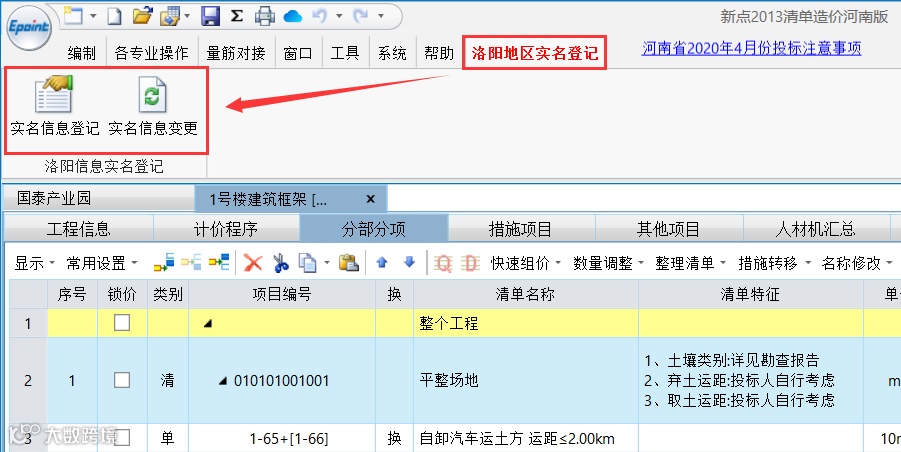The width and height of the screenshot is (901, 452).
Task: Switch to the 其他项目 tab
Action: pyautogui.click(x=668, y=230)
